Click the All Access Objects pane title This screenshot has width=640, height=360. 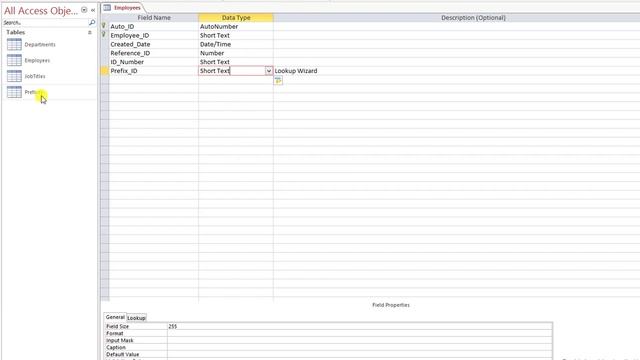(x=41, y=11)
